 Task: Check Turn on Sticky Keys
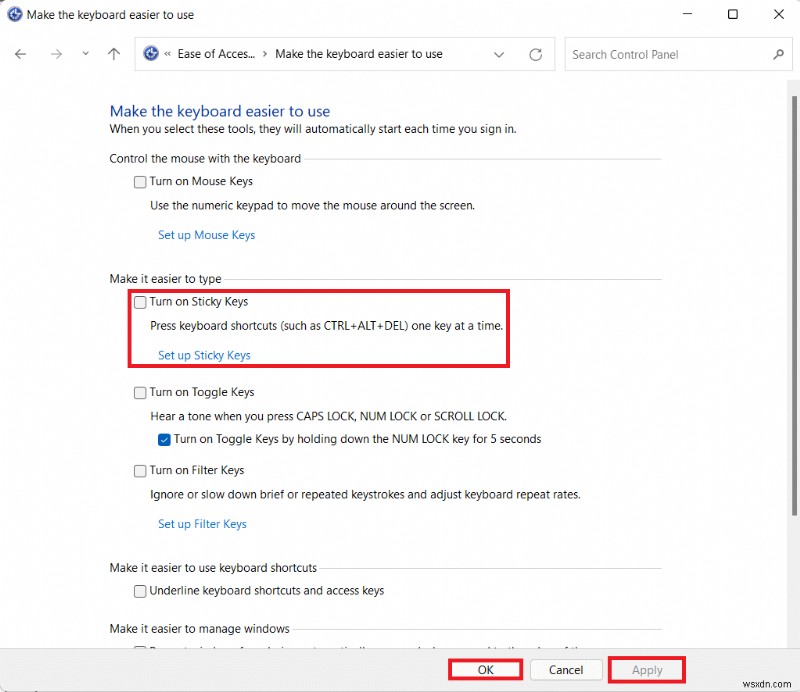tap(140, 302)
